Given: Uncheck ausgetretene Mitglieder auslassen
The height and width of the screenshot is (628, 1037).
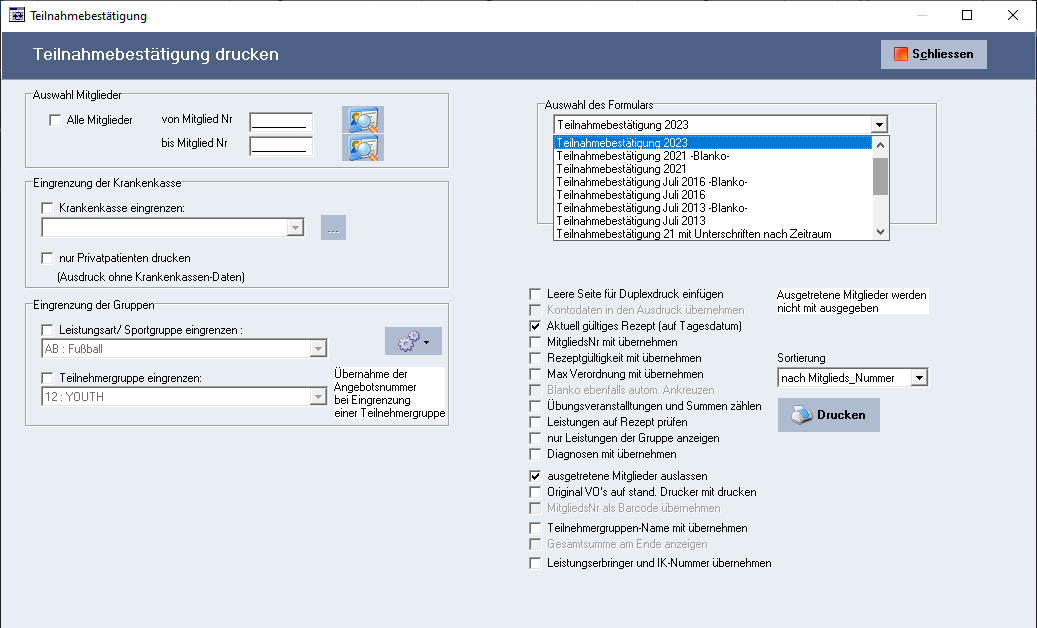Looking at the screenshot, I should click(535, 477).
